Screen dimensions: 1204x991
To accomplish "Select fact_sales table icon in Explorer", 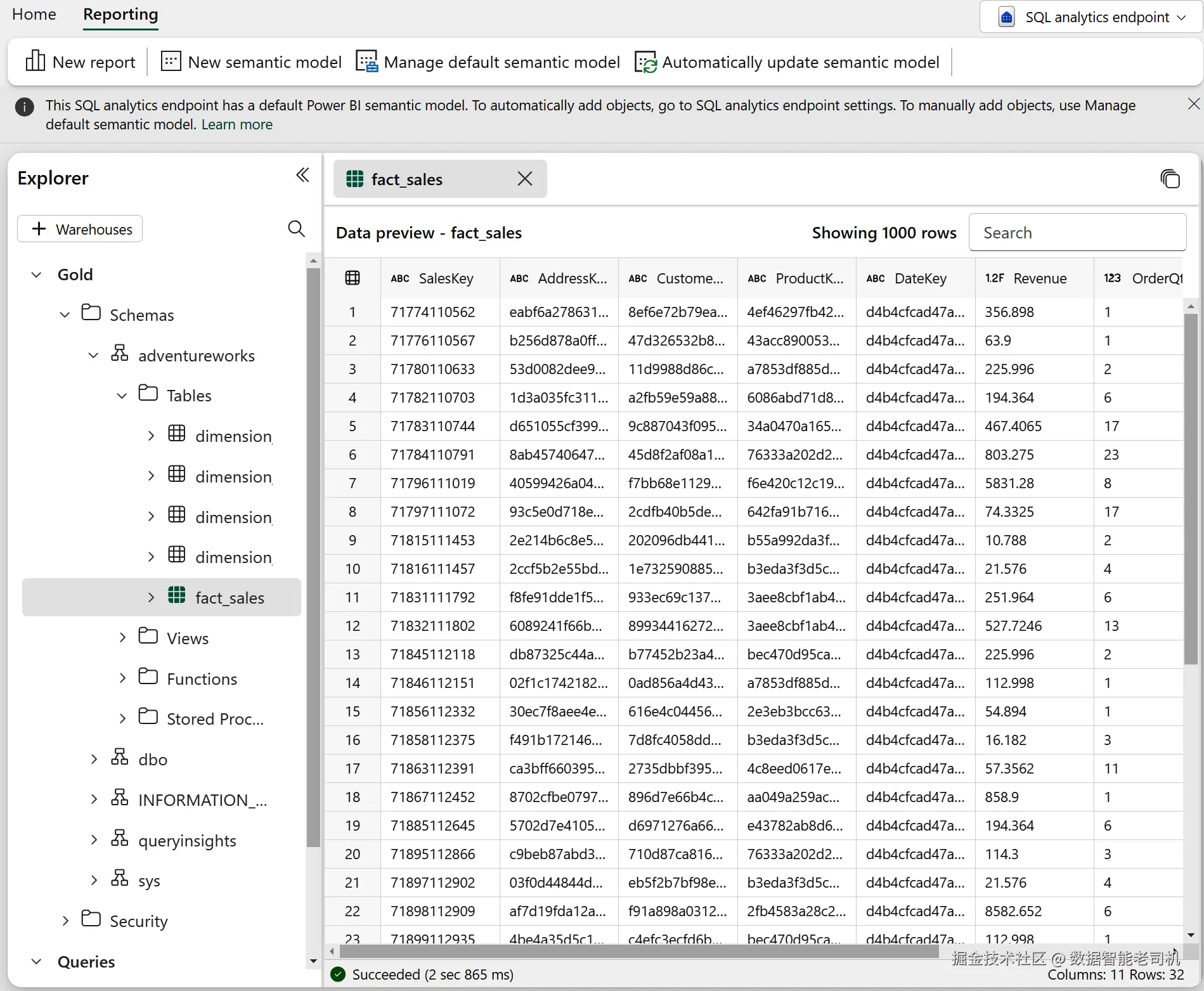I will pos(176,595).
